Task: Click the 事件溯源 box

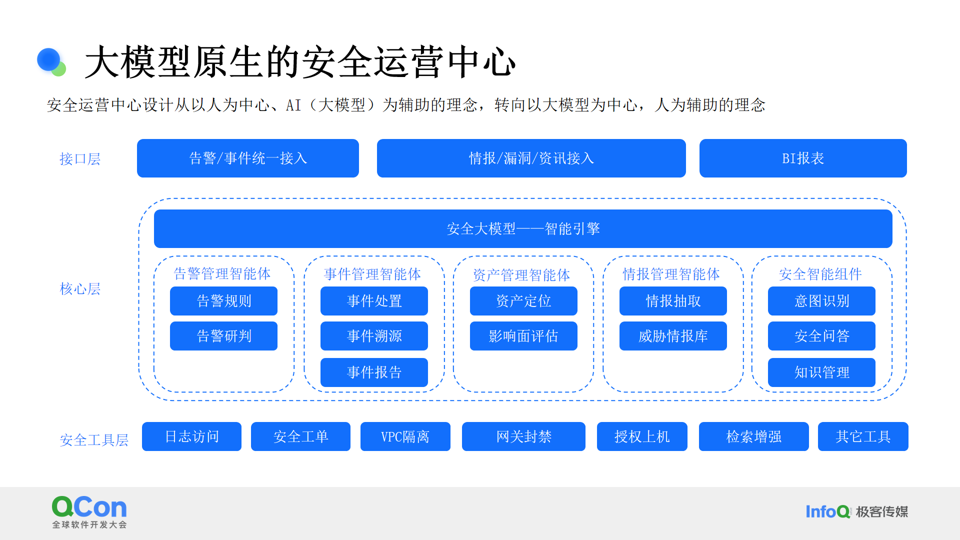Action: pos(374,336)
